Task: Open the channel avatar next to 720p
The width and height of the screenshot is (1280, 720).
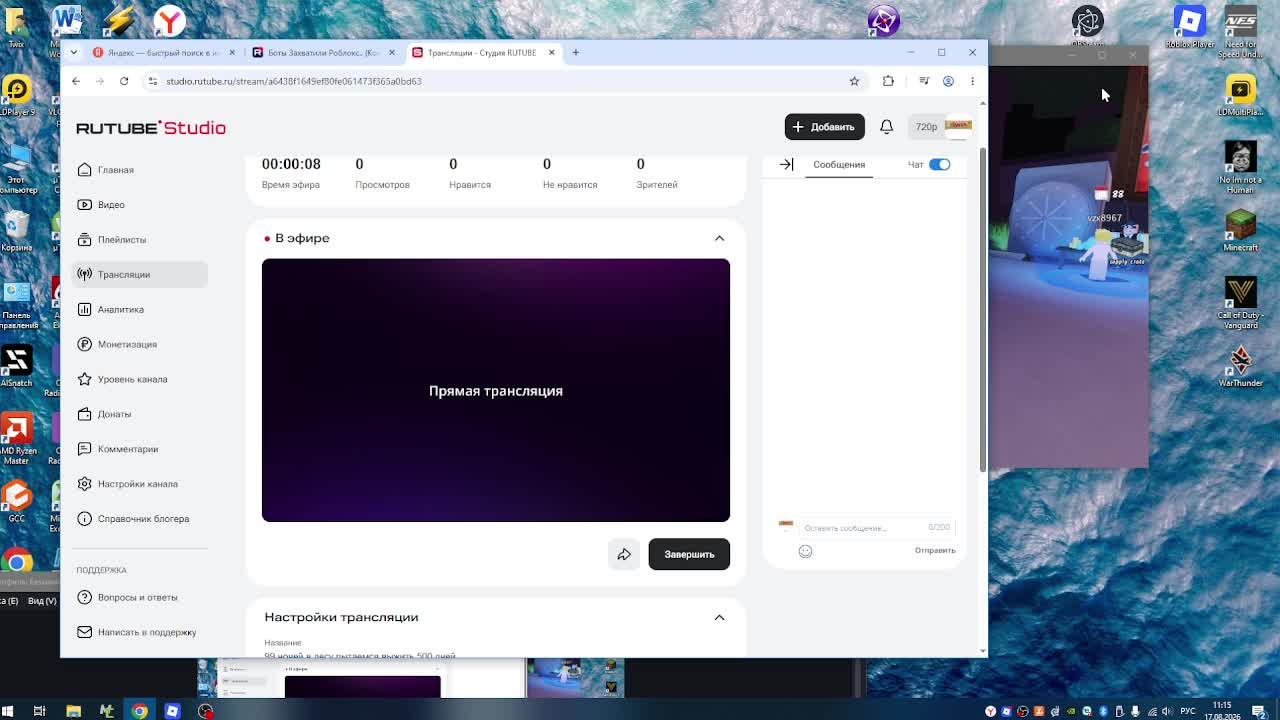Action: (958, 126)
